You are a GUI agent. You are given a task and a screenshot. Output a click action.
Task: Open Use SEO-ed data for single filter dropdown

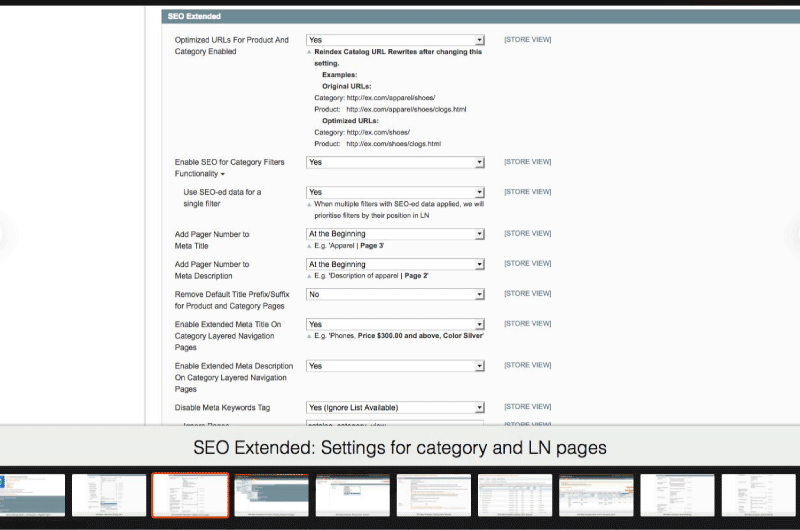pos(395,192)
